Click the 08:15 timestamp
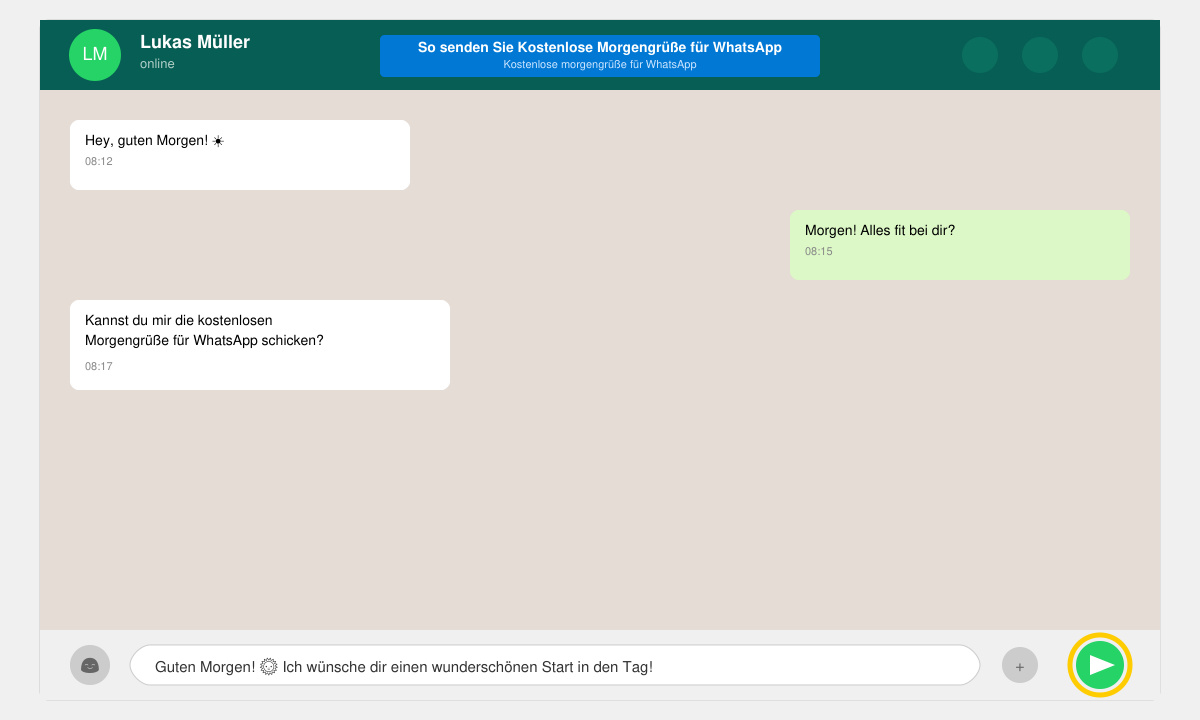 [x=819, y=251]
